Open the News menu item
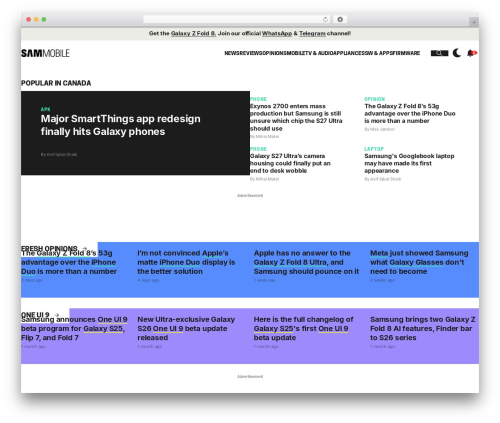Viewport: 500px width, 423px height. tap(232, 53)
